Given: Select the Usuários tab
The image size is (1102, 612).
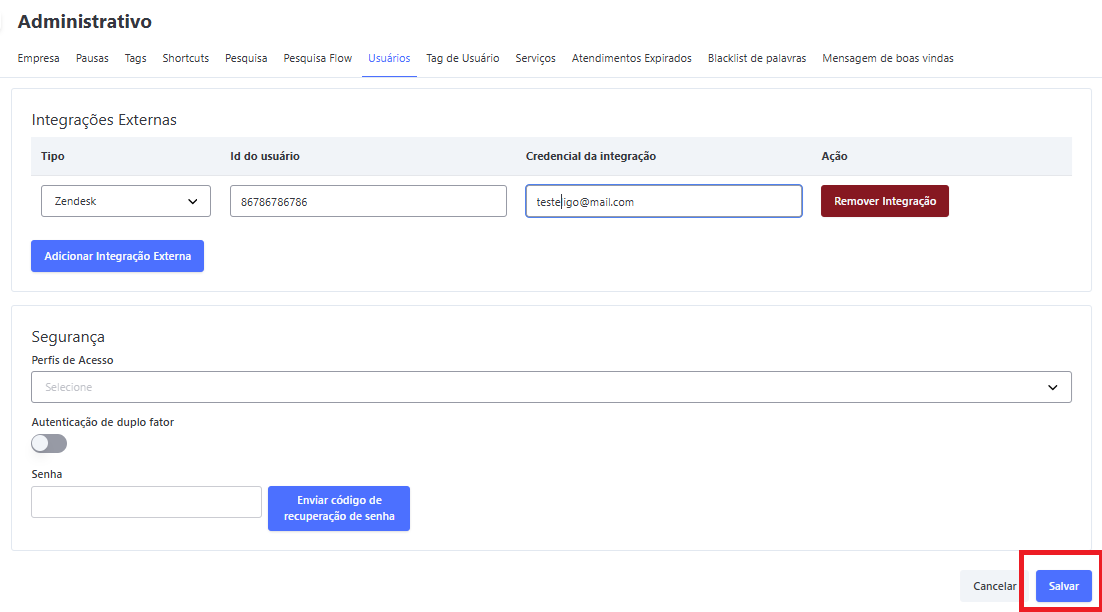Looking at the screenshot, I should [x=389, y=58].
